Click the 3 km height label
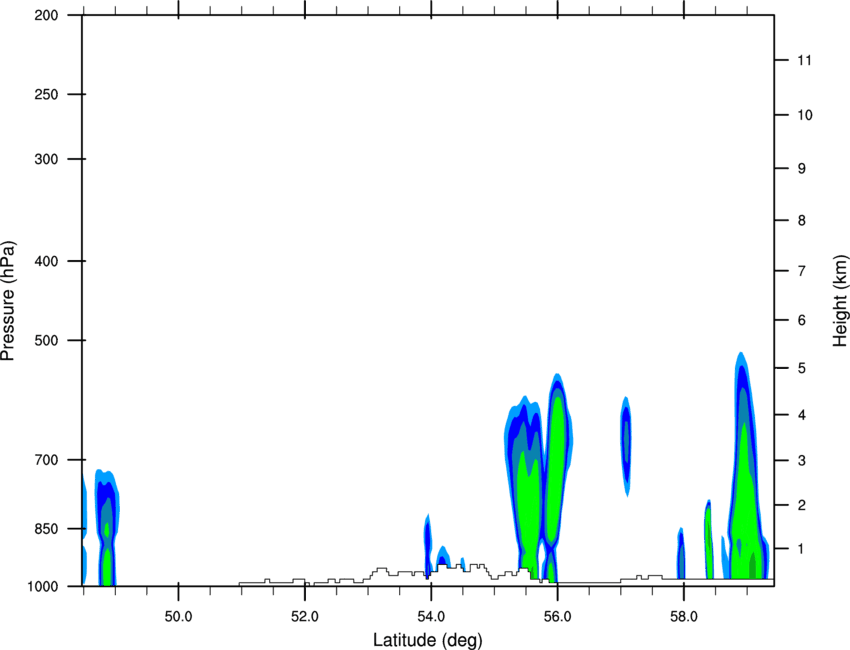850x650 pixels. pyautogui.click(x=802, y=461)
